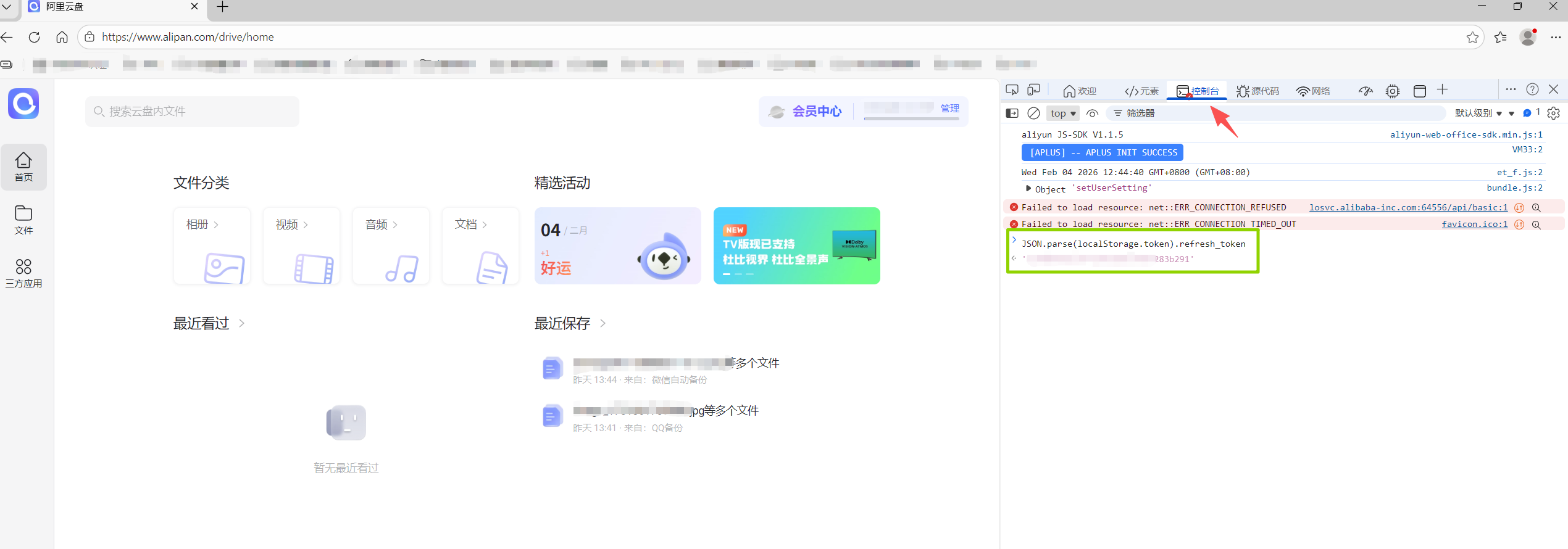Viewport: 1568px width, 549px height.
Task: Switch to the 欢迎 DevTools tab
Action: (x=1080, y=91)
